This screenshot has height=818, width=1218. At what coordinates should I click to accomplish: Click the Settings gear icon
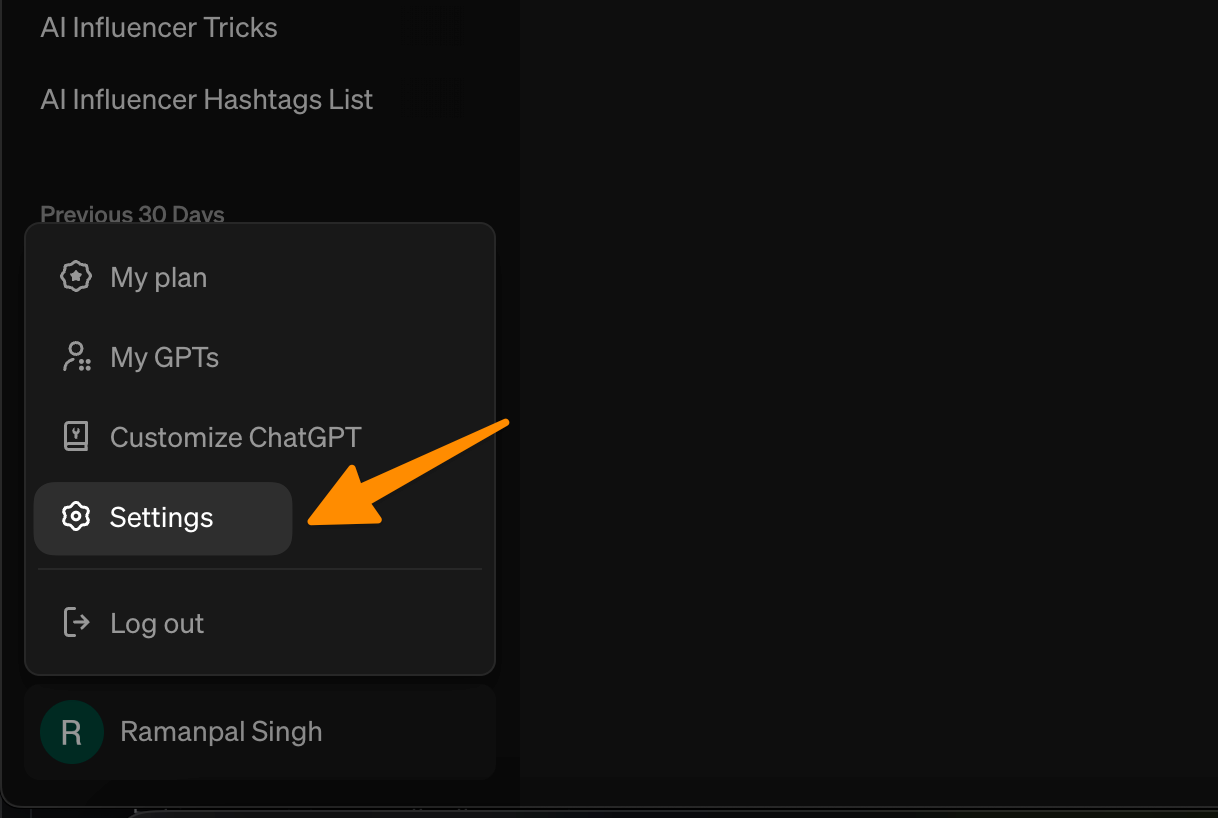tap(76, 517)
